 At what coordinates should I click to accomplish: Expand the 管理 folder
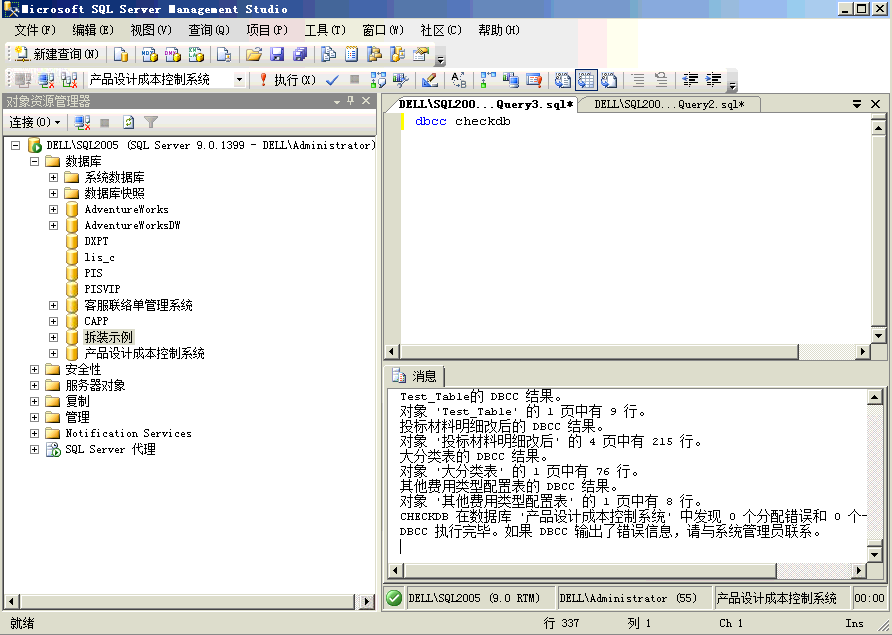tap(35, 418)
